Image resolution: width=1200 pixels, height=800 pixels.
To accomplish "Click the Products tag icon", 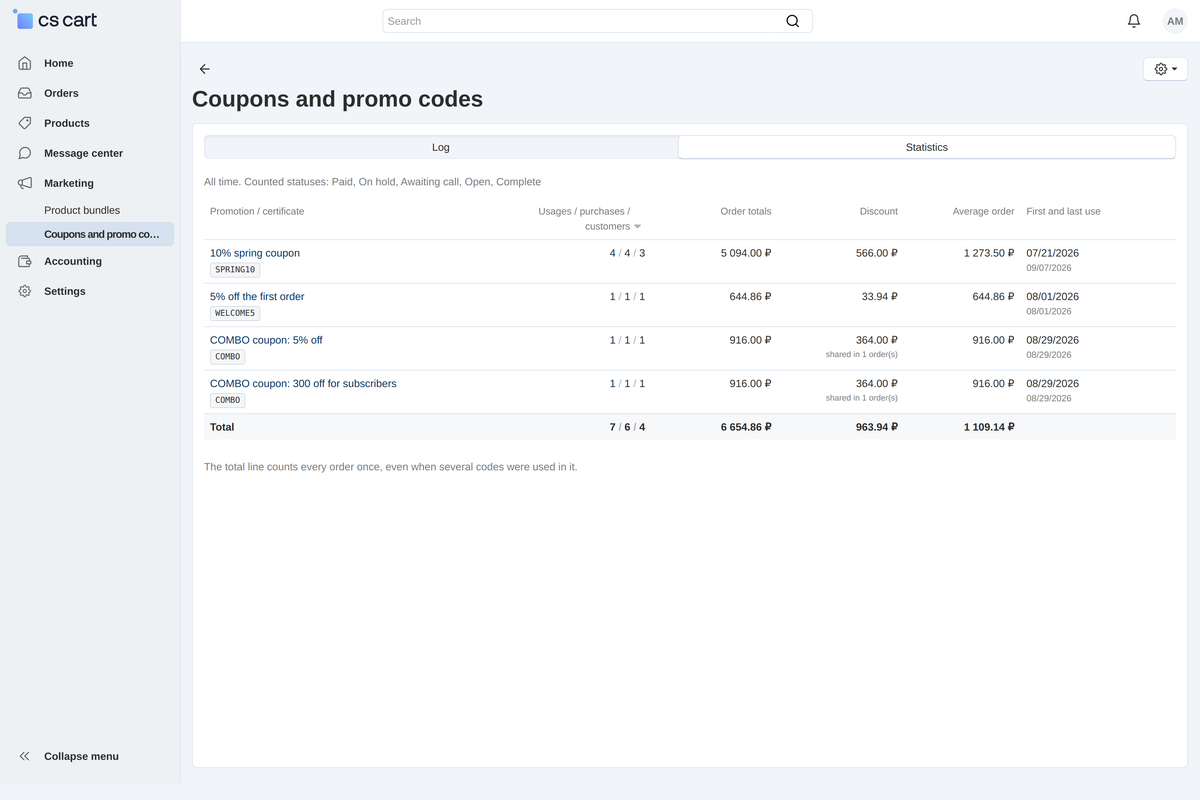I will pos(25,123).
